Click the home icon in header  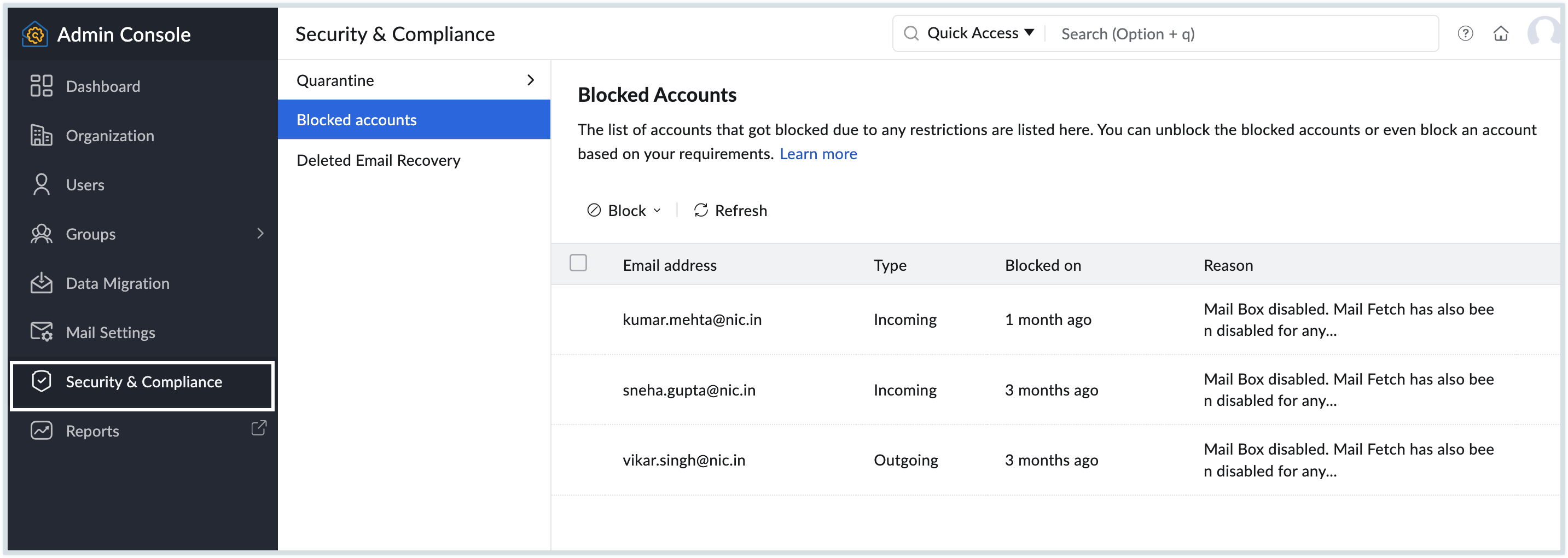click(1501, 33)
